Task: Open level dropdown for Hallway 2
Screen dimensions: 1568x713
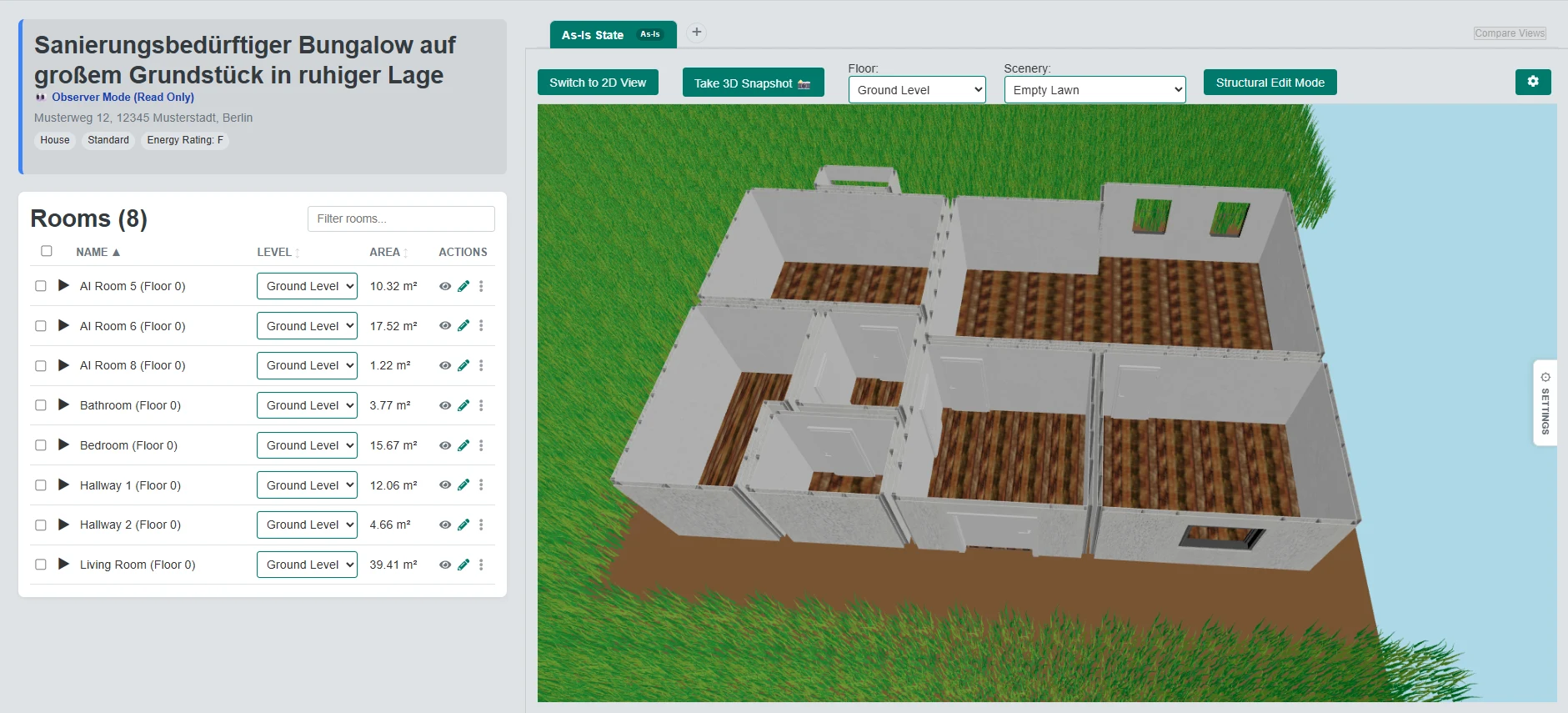Action: pyautogui.click(x=307, y=525)
